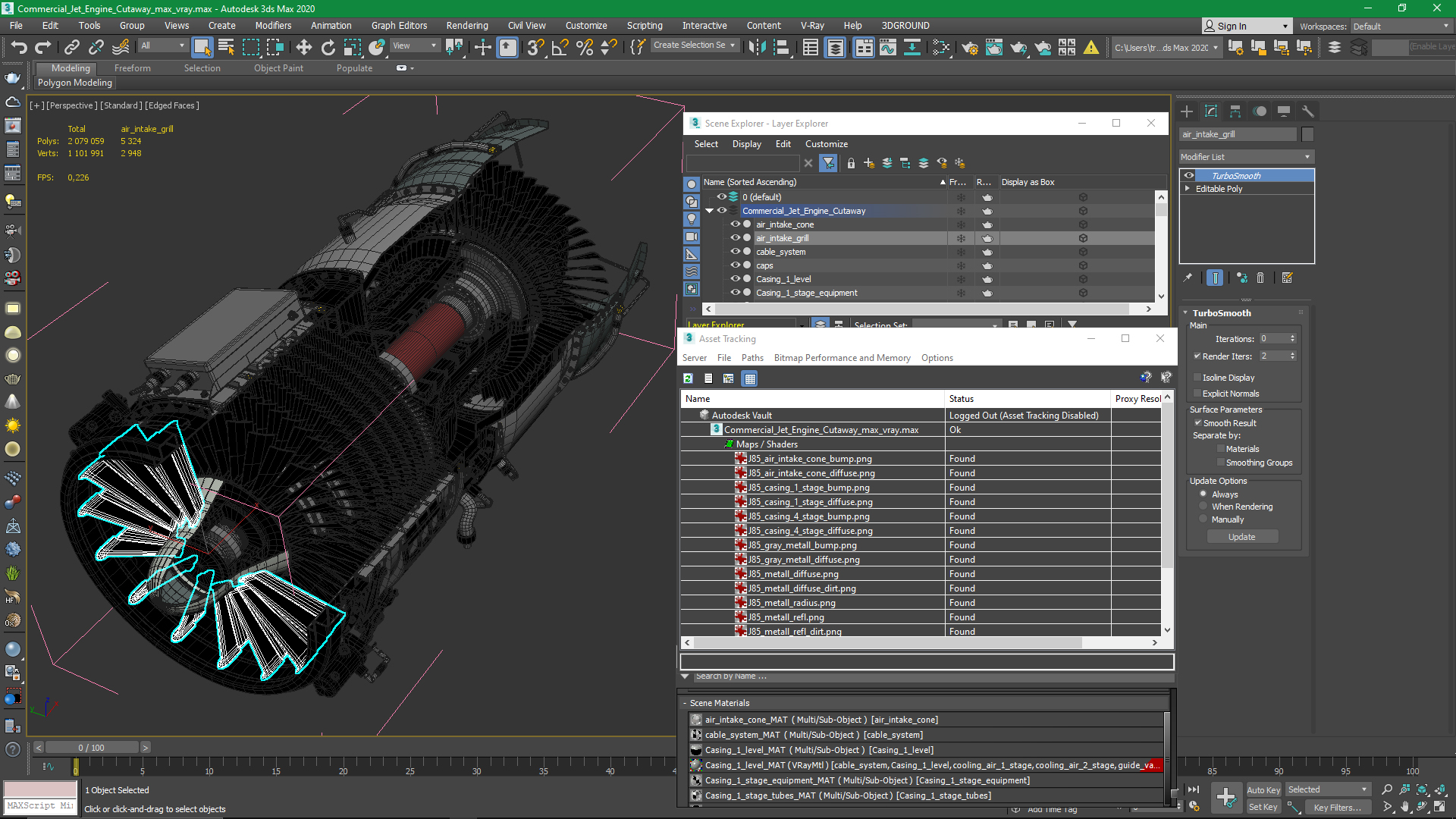
Task: Switch to the Freeform ribbon tab
Action: point(133,68)
